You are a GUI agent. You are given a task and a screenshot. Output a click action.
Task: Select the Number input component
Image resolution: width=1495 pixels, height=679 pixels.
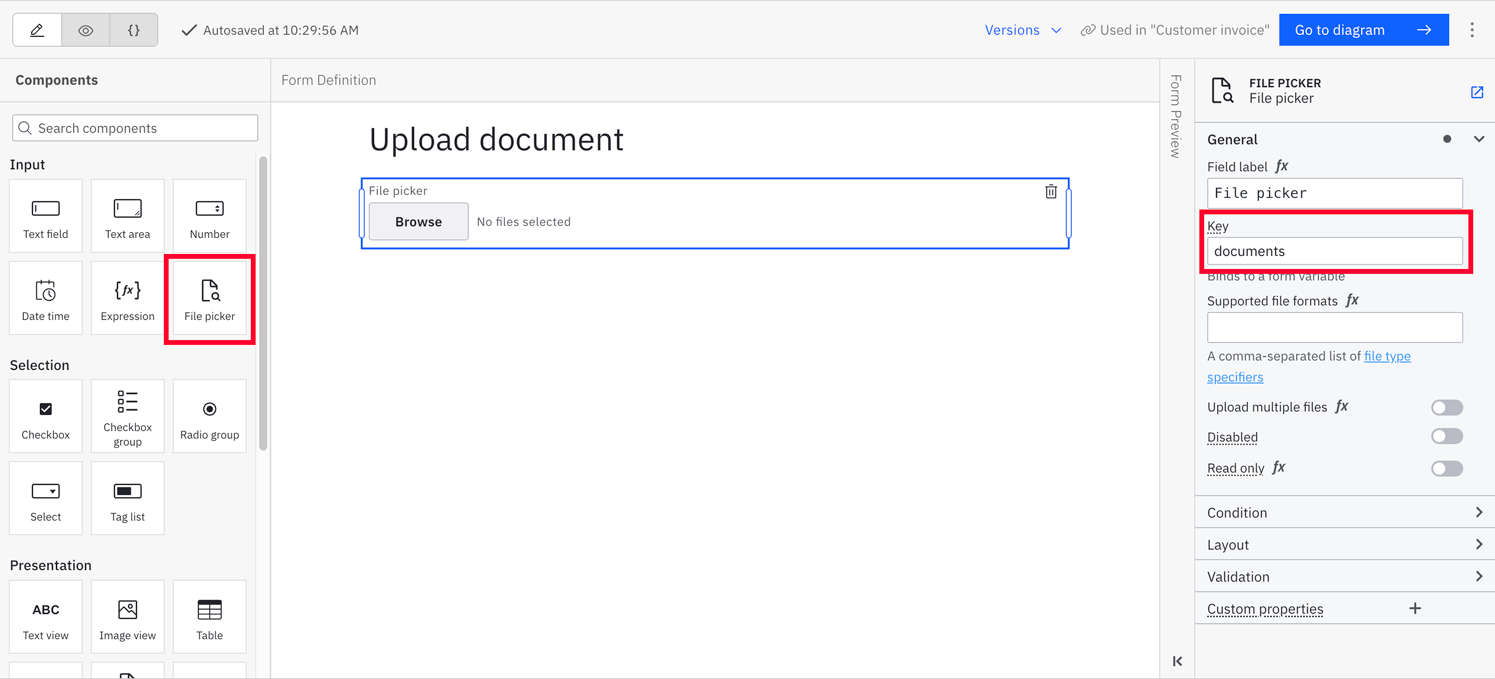pos(209,215)
